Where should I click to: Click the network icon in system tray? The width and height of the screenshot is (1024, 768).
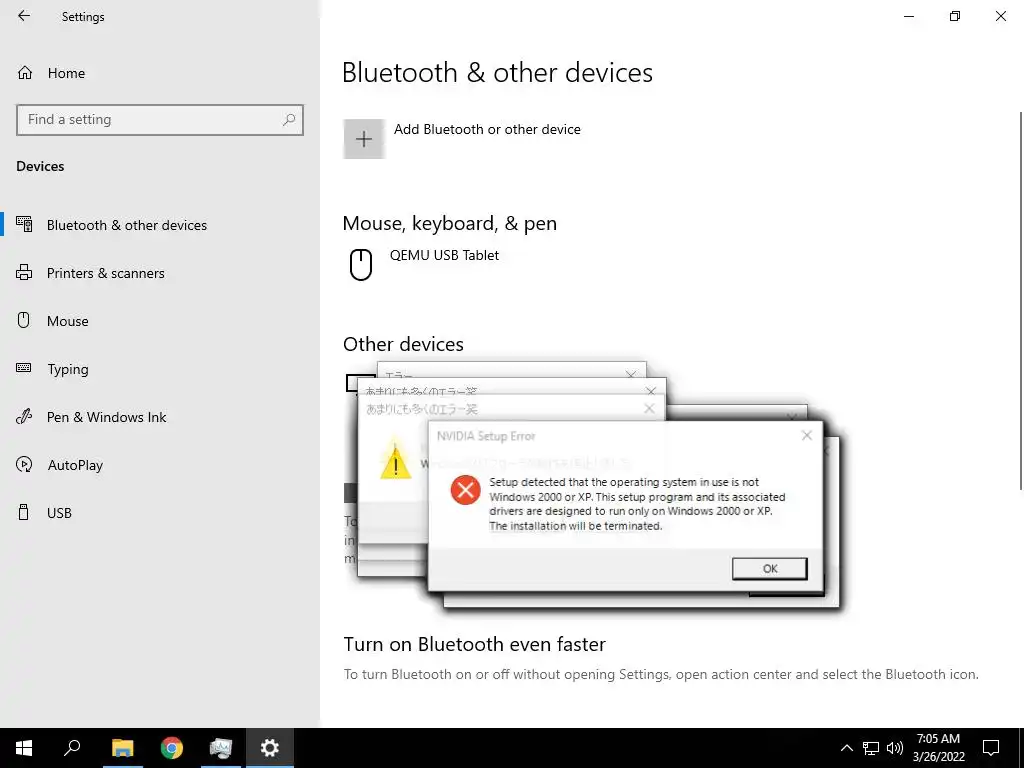click(x=871, y=748)
